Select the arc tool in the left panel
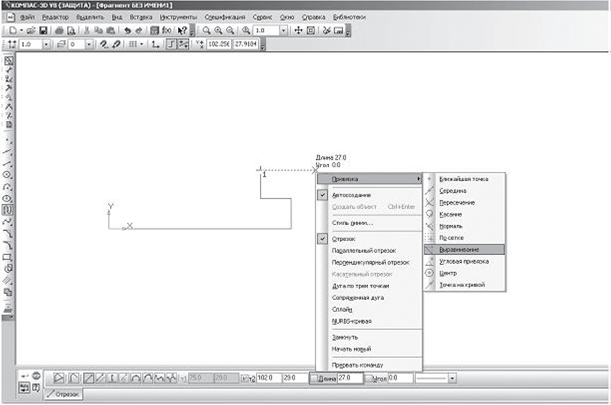This screenshot has width=611, height=405. [x=8, y=187]
